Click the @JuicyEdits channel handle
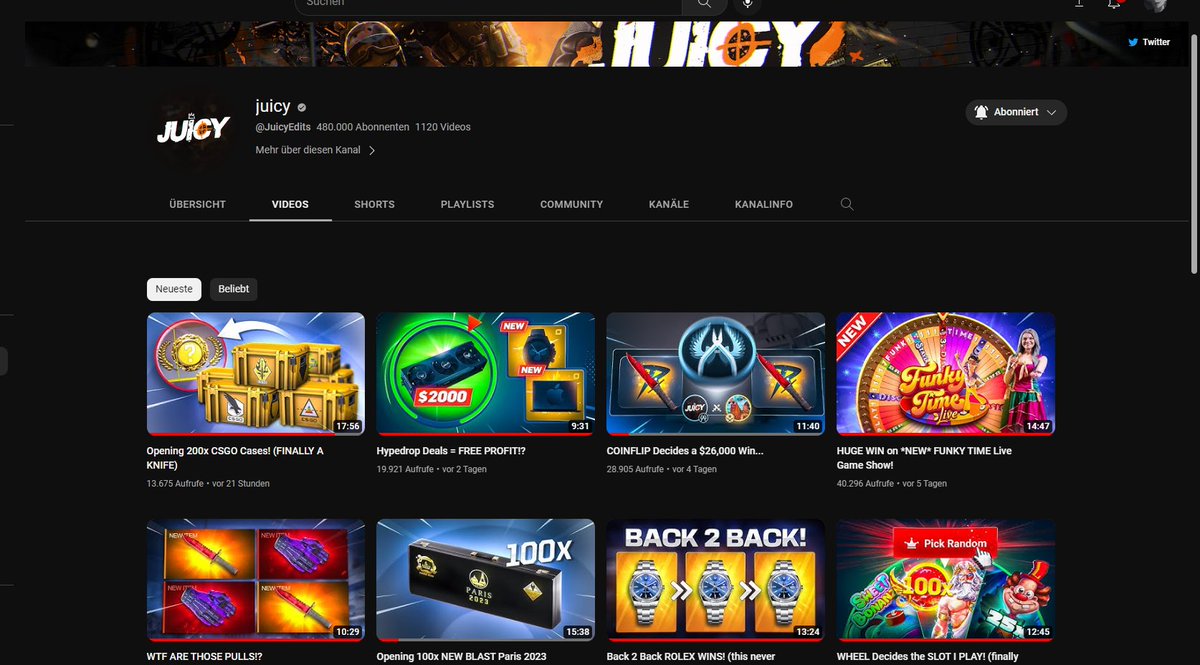Image resolution: width=1200 pixels, height=665 pixels. coord(283,127)
